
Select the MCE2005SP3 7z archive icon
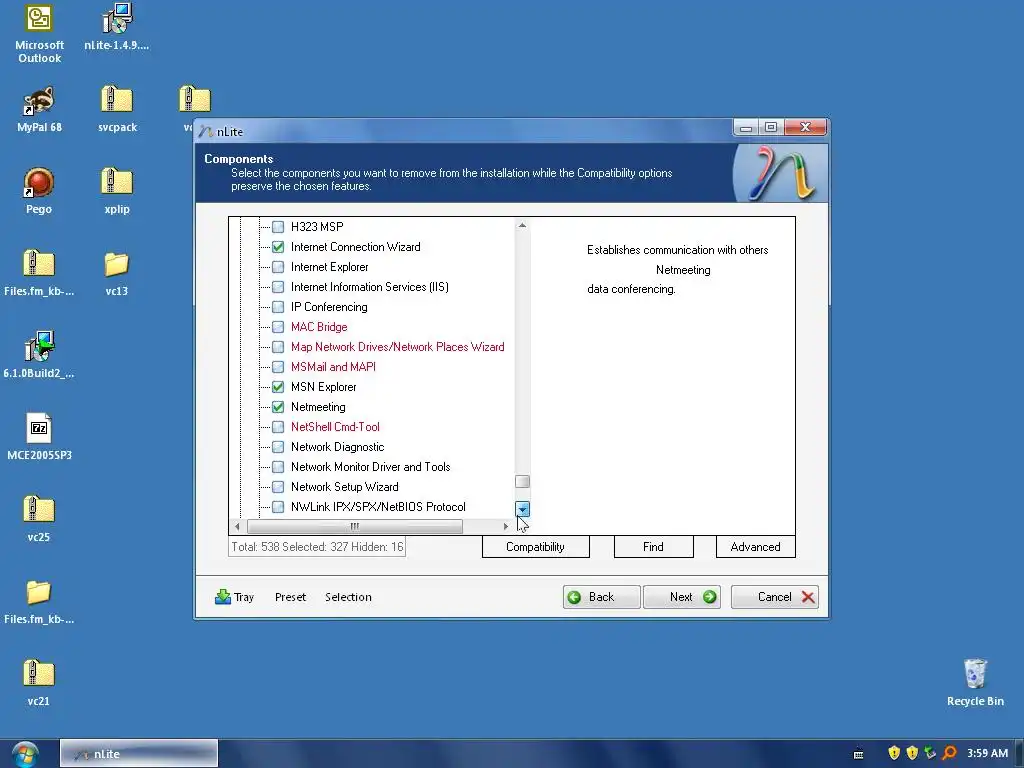pos(39,437)
